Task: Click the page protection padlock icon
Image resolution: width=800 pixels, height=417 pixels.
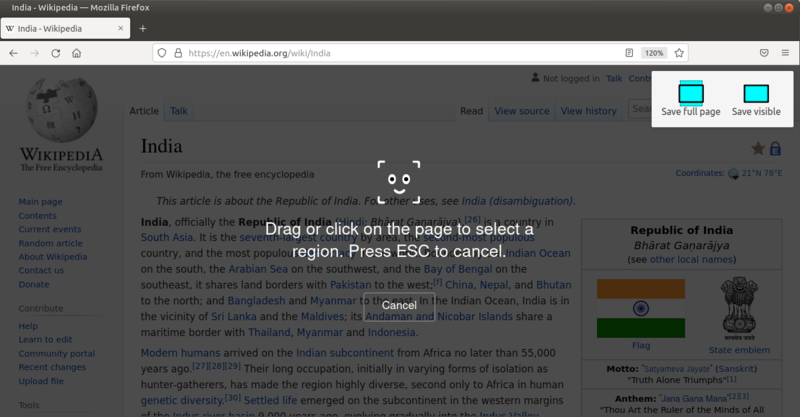Action: [775, 149]
